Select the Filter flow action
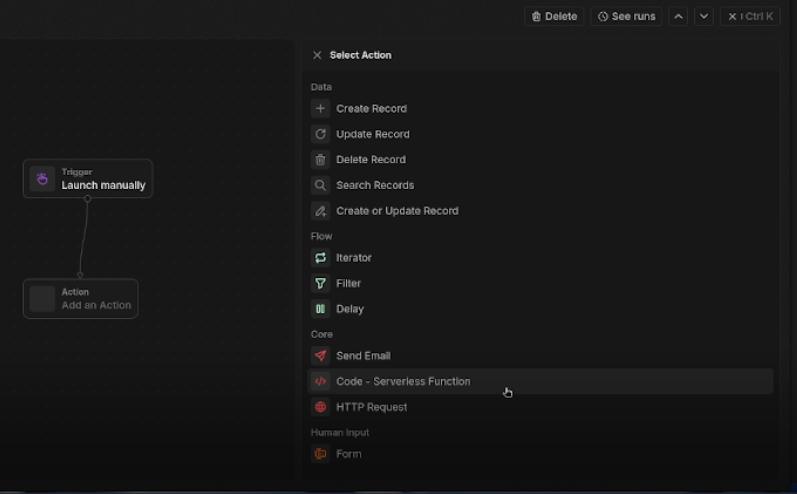The height and width of the screenshot is (494, 797). (x=541, y=283)
